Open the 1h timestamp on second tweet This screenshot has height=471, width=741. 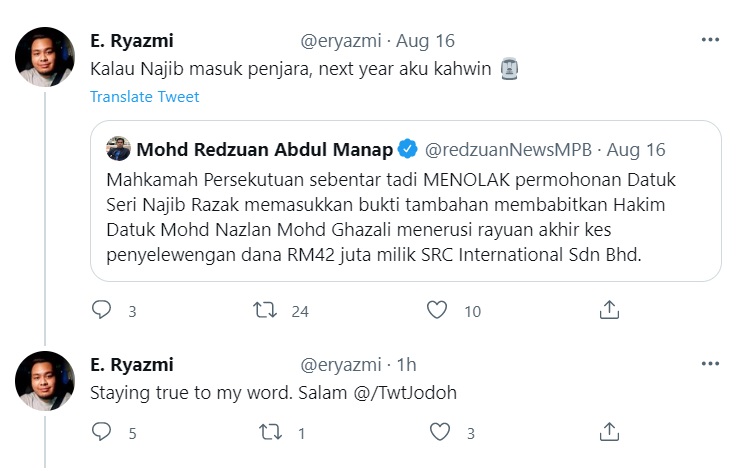406,365
